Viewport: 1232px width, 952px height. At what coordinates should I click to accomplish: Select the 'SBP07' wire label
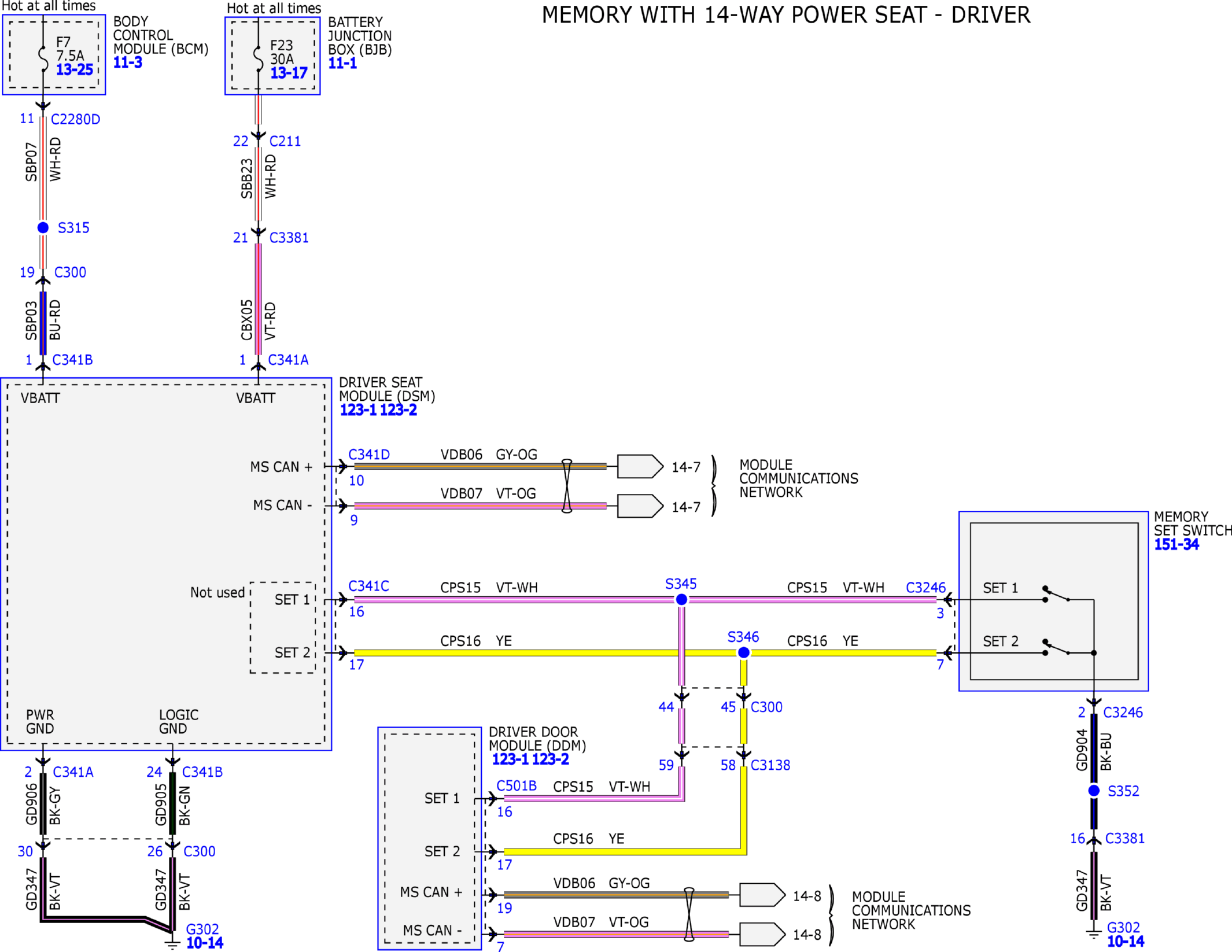coord(31,163)
